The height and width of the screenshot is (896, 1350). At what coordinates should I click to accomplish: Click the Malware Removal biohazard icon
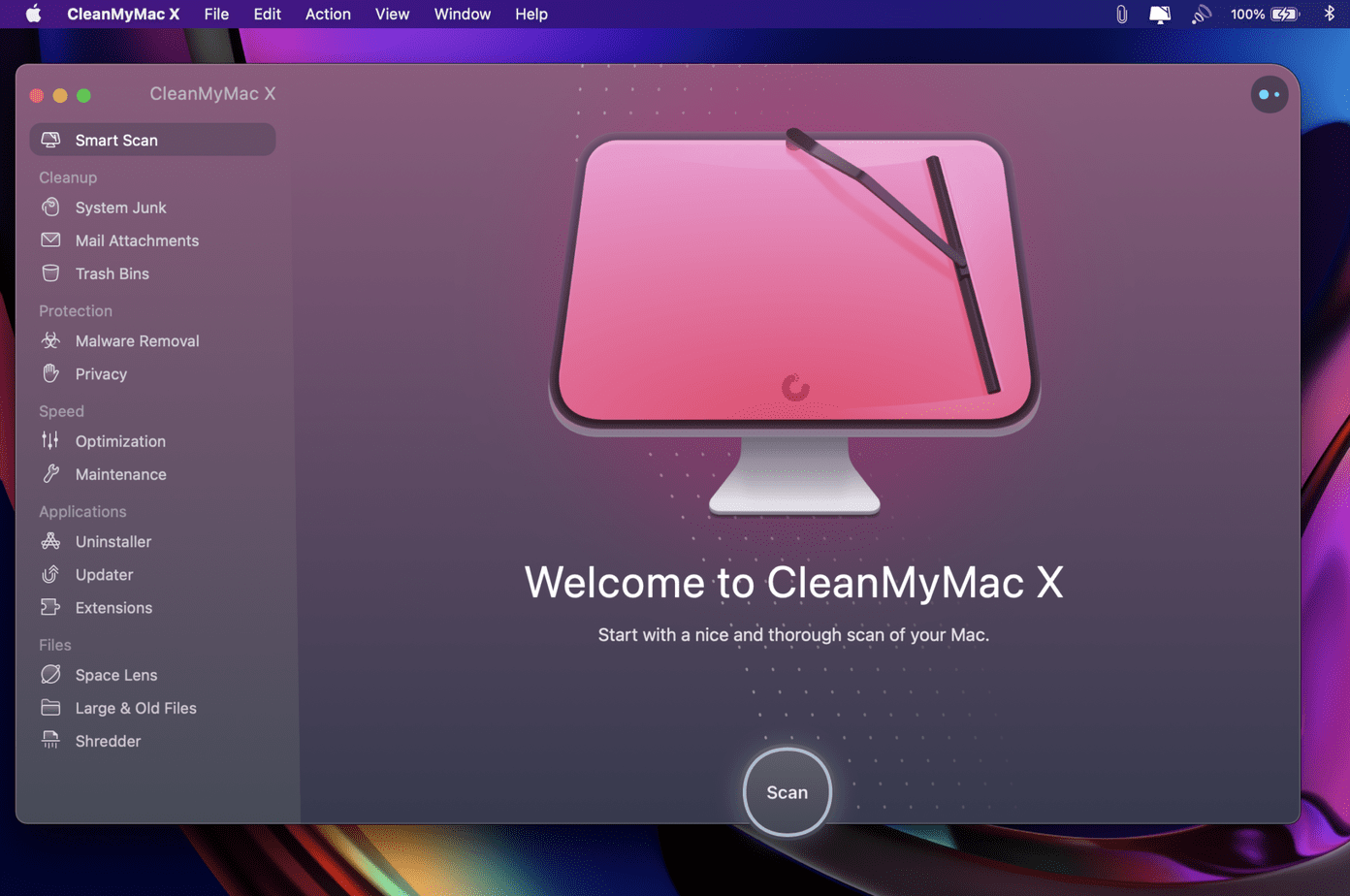coord(50,340)
